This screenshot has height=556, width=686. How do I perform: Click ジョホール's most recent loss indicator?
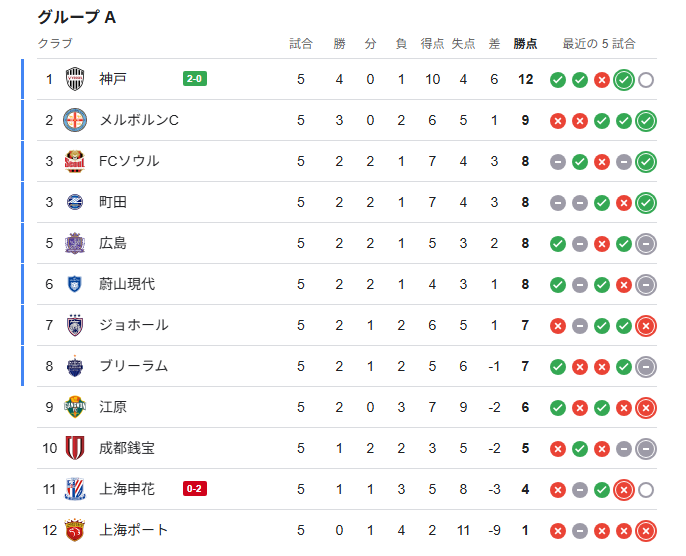pos(646,325)
